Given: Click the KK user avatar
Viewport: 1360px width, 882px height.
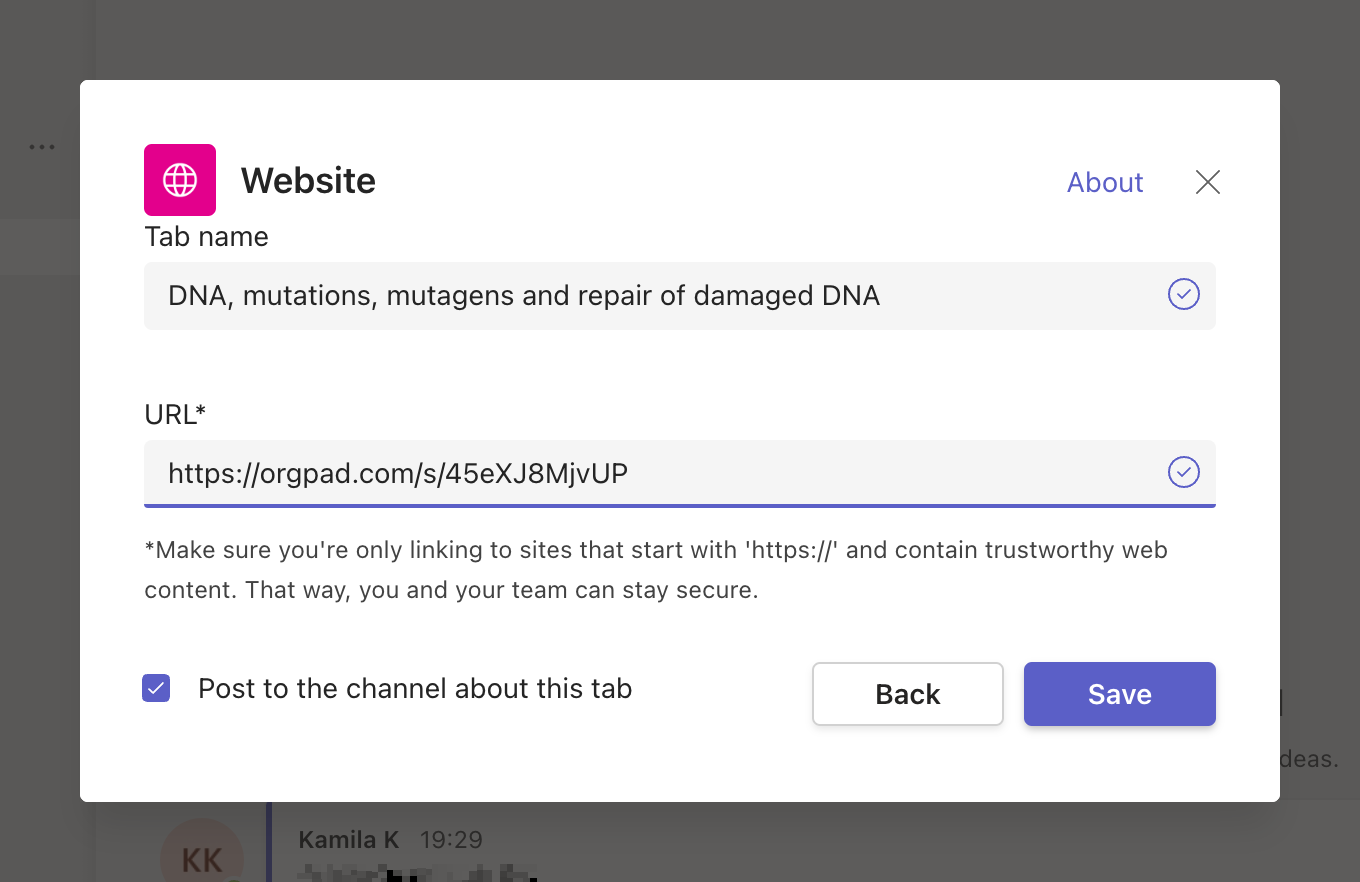Looking at the screenshot, I should pyautogui.click(x=201, y=855).
